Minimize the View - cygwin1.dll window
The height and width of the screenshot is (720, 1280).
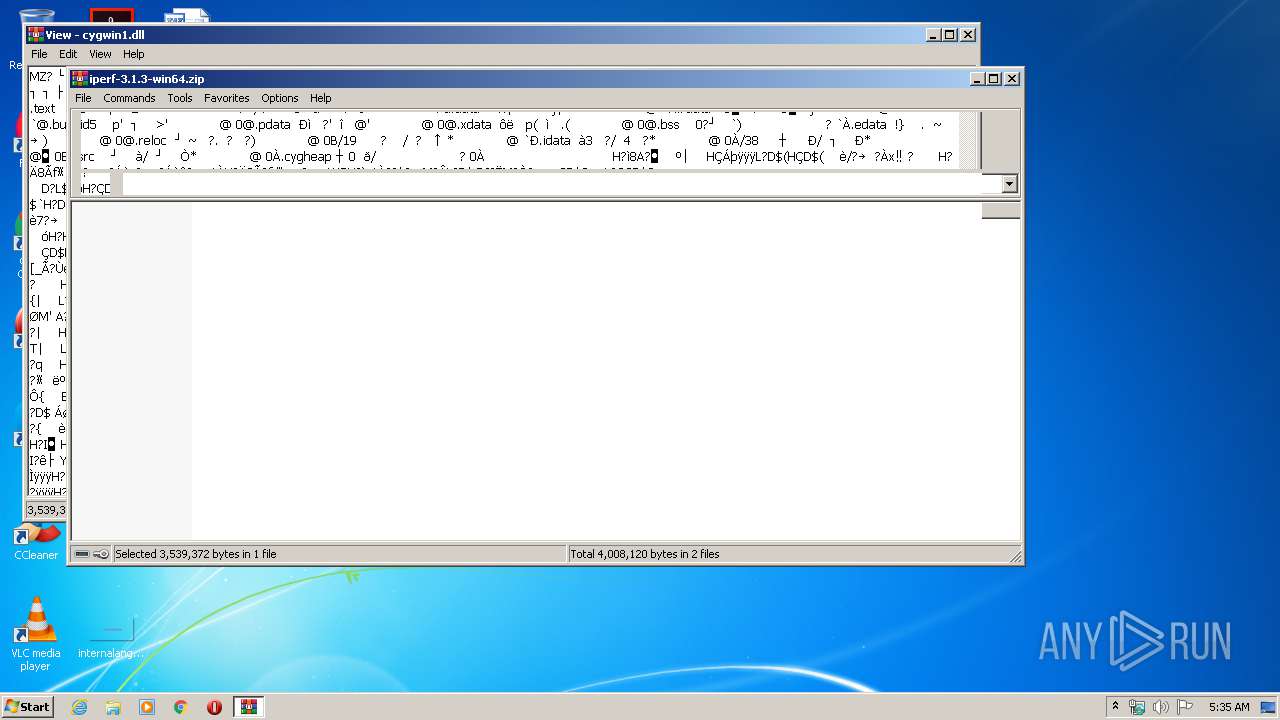click(933, 34)
